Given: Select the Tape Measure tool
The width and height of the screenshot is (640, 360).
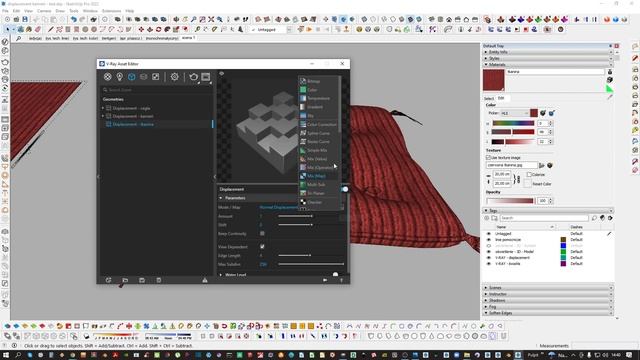Looking at the screenshot, I should click(x=198, y=29).
